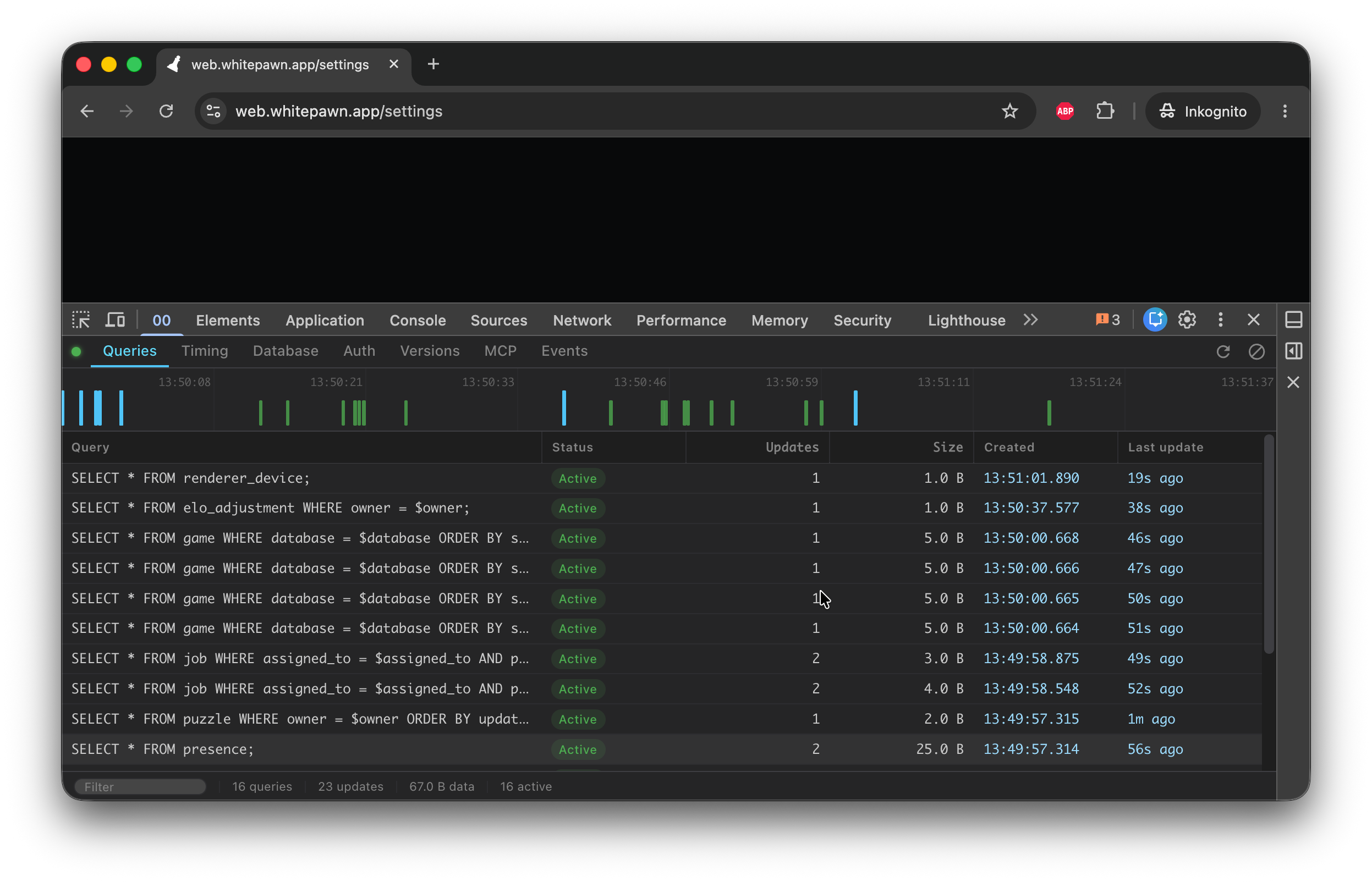The image size is (1372, 882).
Task: Click the green timeline bar near 13:51:24
Action: [1049, 413]
